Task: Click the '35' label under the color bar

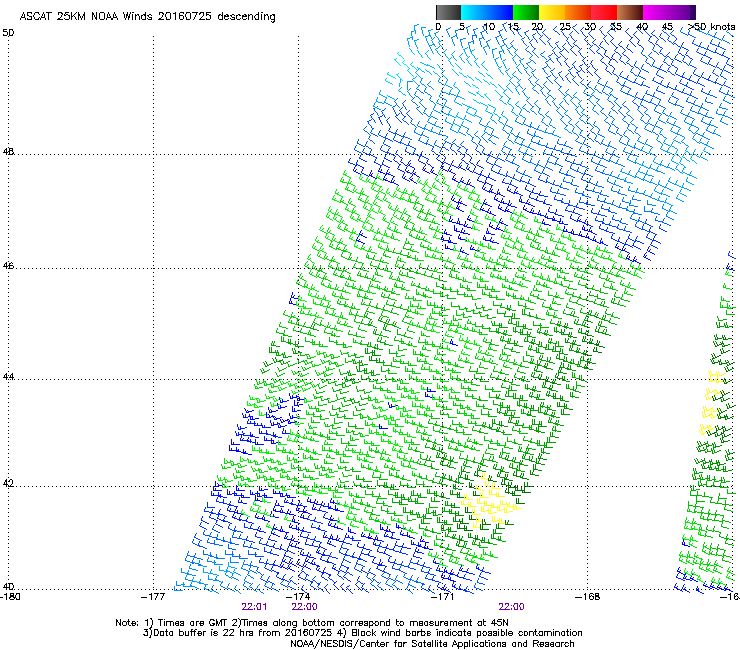Action: click(x=616, y=27)
